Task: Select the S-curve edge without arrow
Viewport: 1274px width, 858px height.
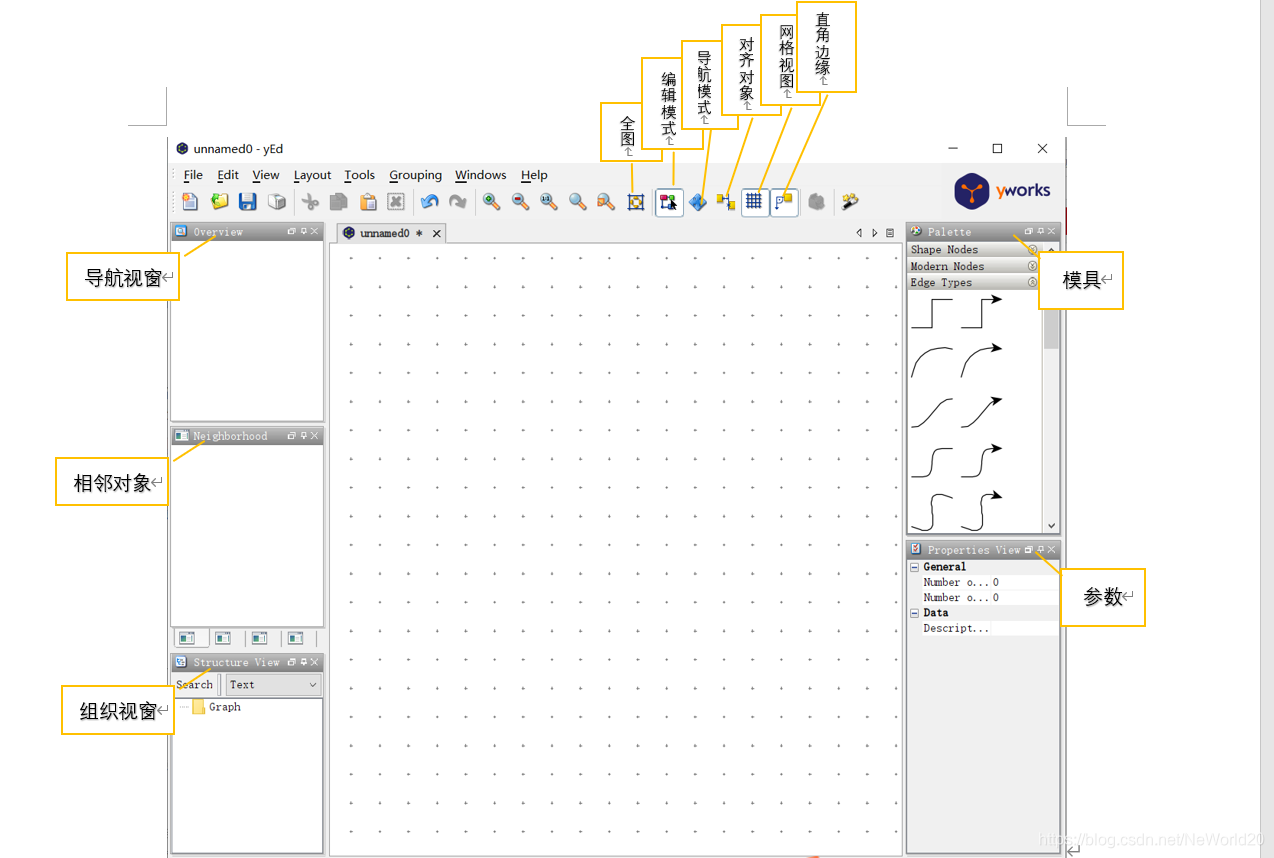Action: (931, 412)
